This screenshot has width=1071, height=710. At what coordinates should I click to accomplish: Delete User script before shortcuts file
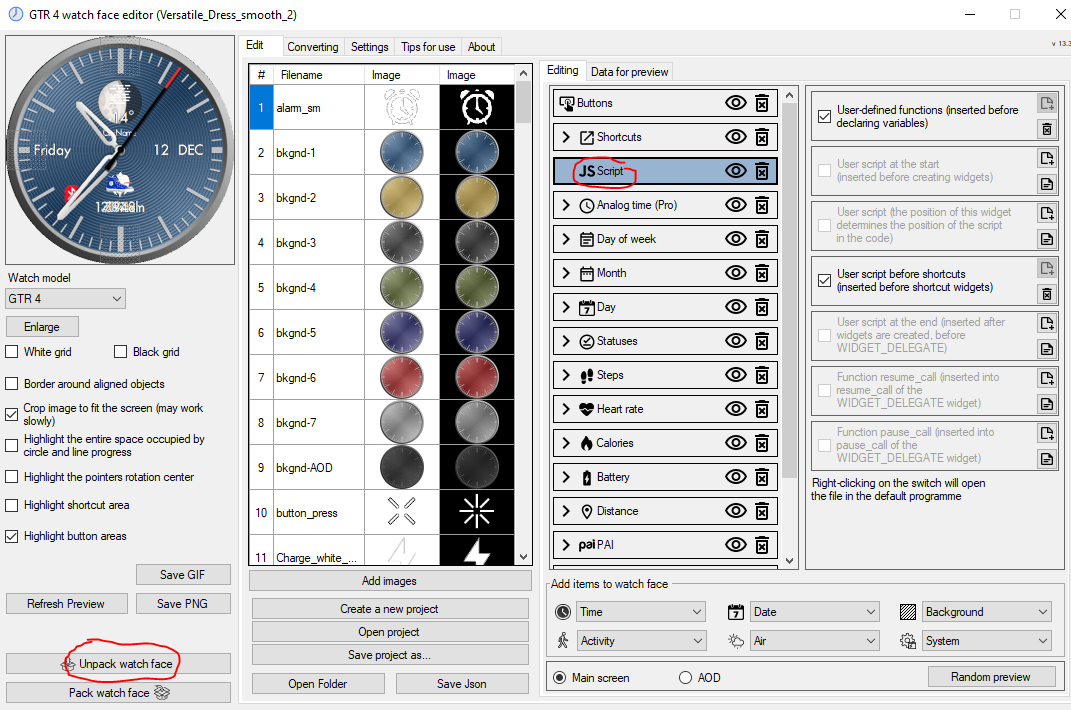pos(1046,294)
